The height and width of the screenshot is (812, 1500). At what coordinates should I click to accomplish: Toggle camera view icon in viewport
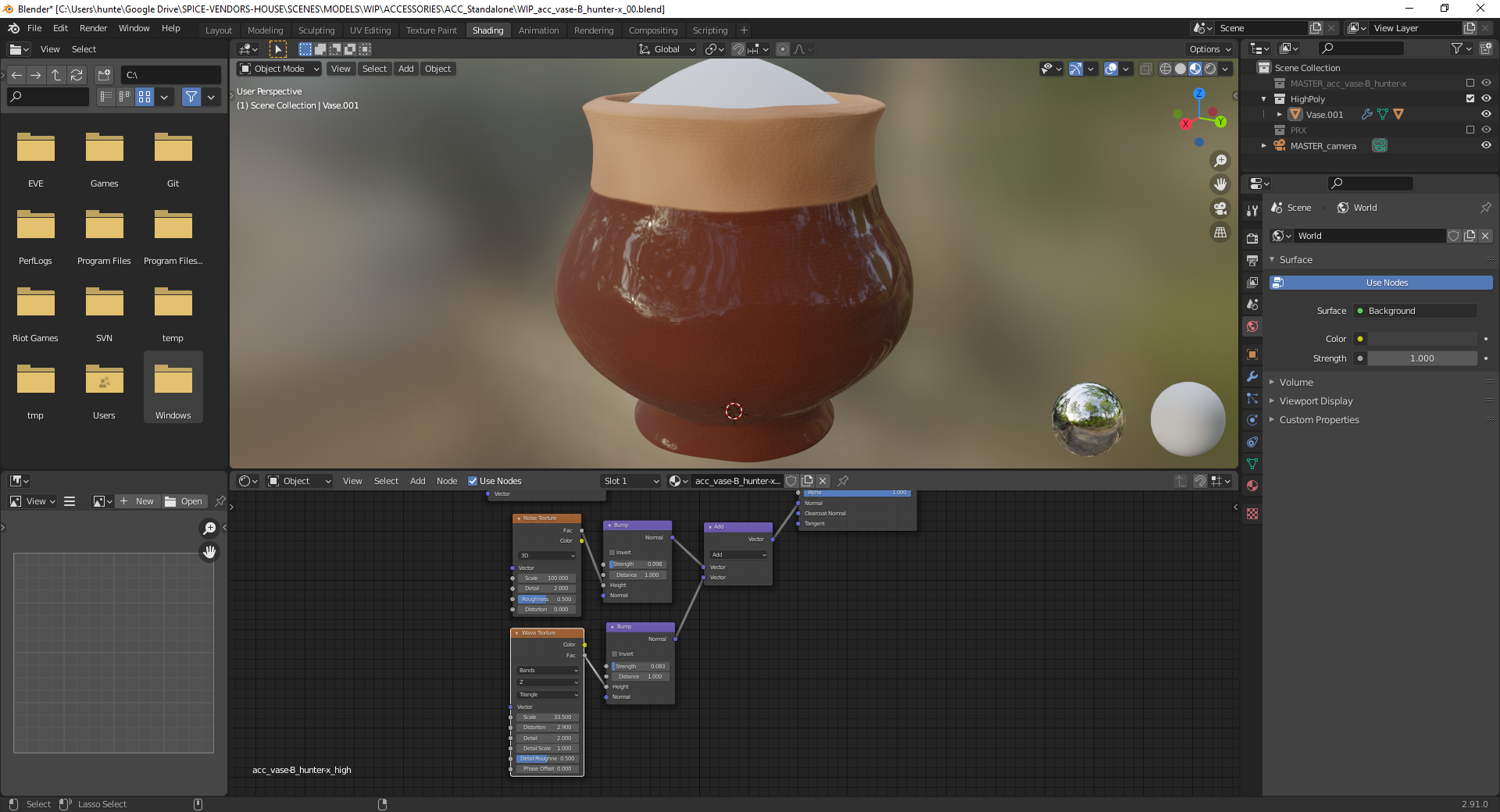tap(1220, 208)
